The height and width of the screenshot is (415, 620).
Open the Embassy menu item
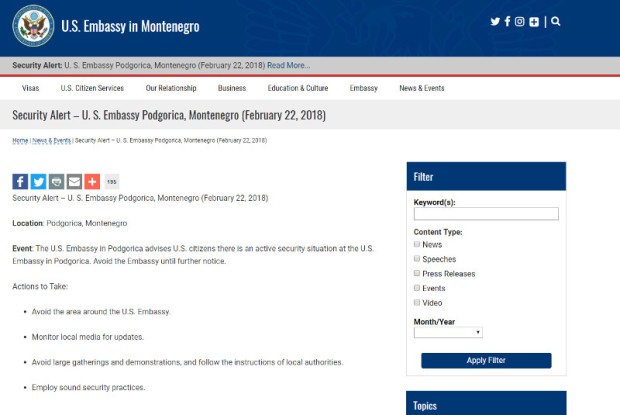pyautogui.click(x=363, y=88)
